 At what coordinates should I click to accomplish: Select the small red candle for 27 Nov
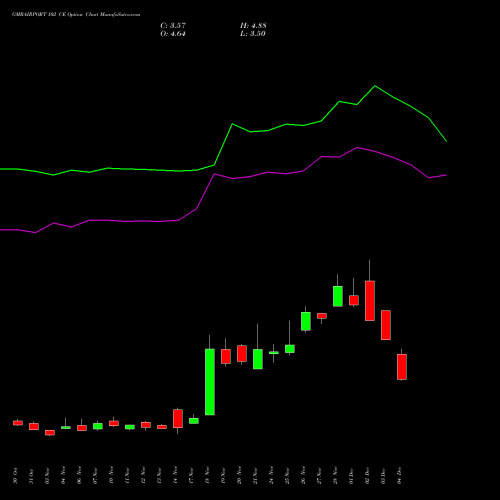pos(322,316)
